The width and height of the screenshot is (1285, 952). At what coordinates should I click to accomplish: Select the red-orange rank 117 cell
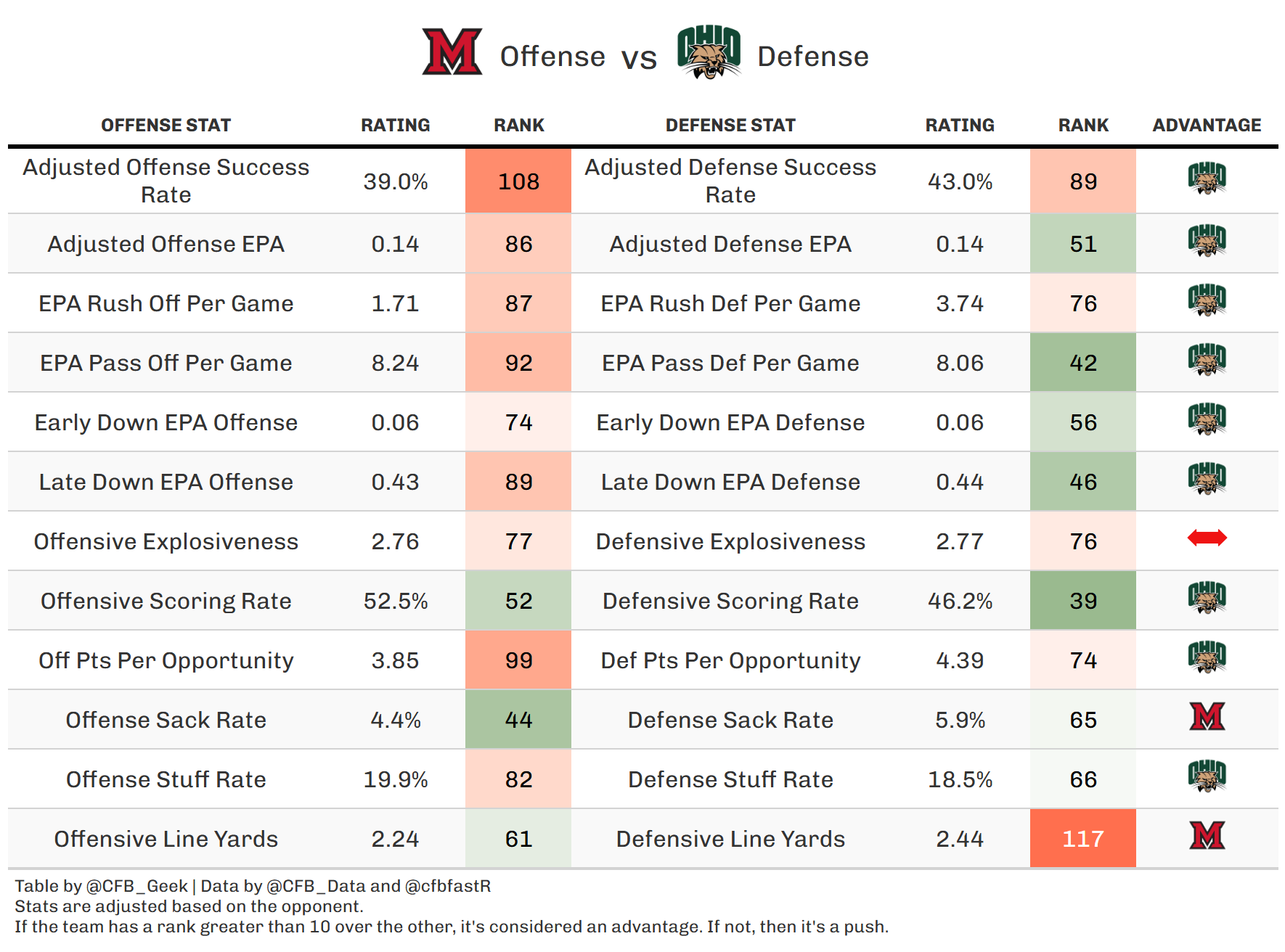pyautogui.click(x=1082, y=839)
